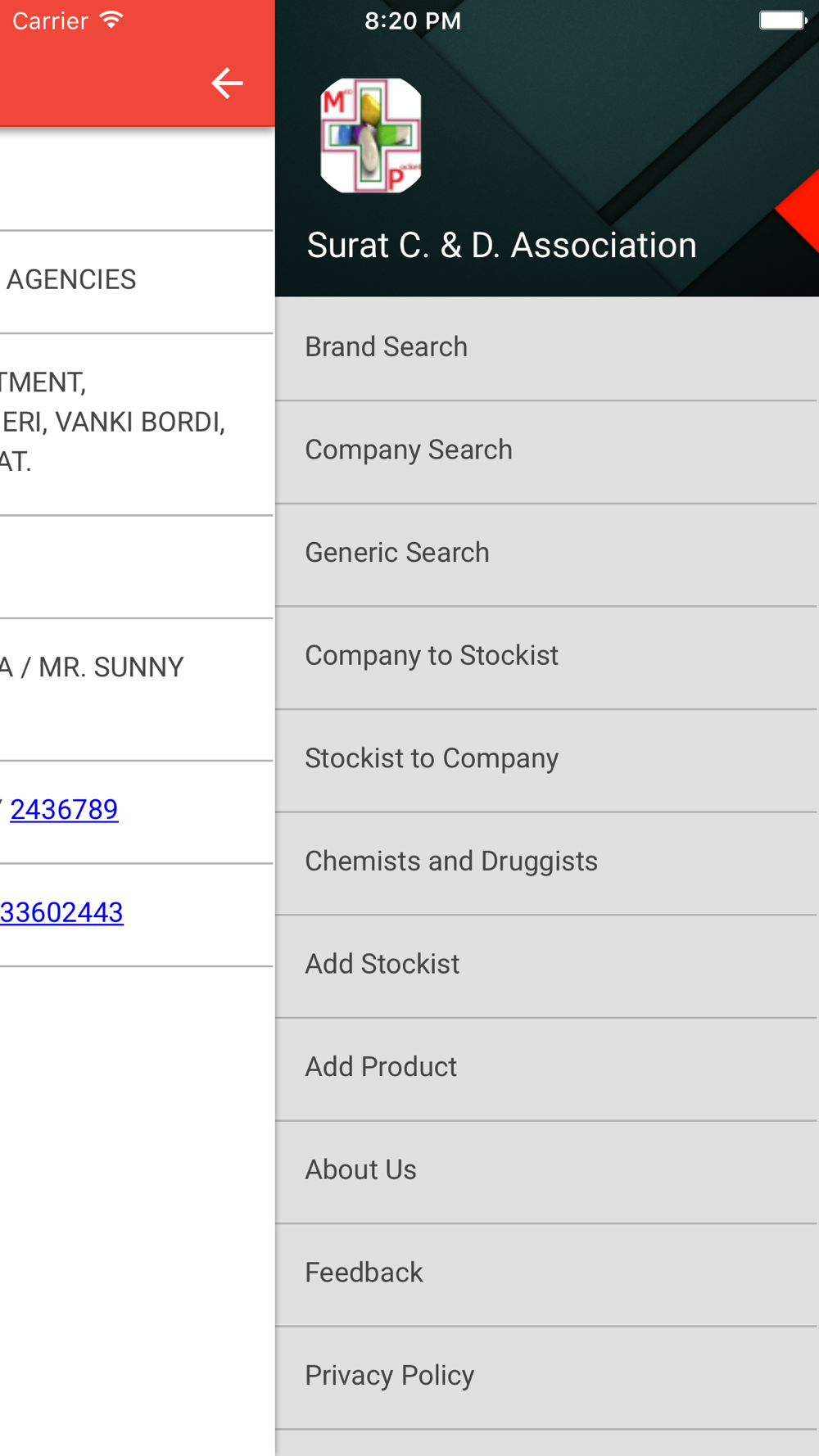Open the About Us page

(x=547, y=1171)
